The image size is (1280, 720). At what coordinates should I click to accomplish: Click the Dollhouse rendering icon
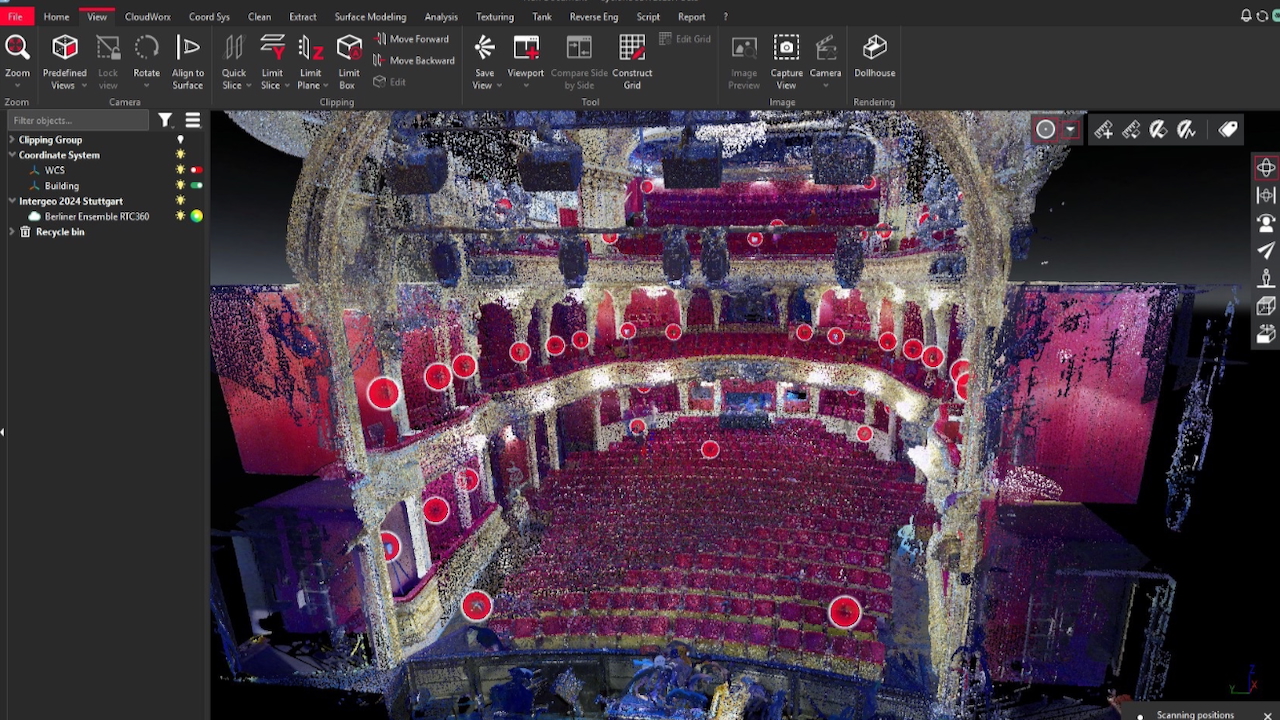coord(874,58)
